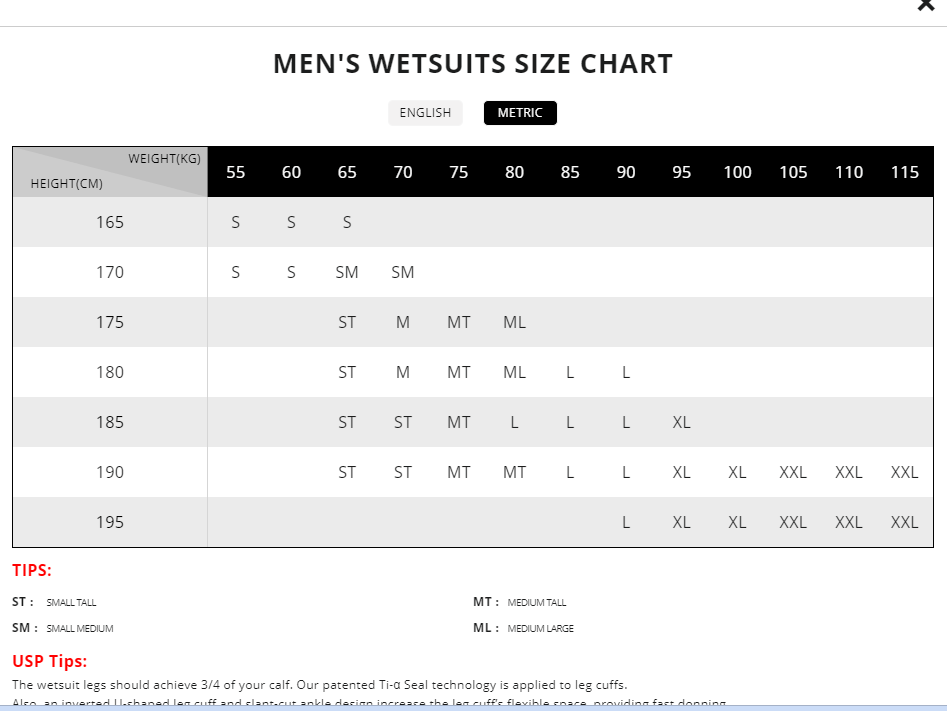The image size is (947, 711).
Task: Click the 55 kg weight column header
Action: click(236, 172)
